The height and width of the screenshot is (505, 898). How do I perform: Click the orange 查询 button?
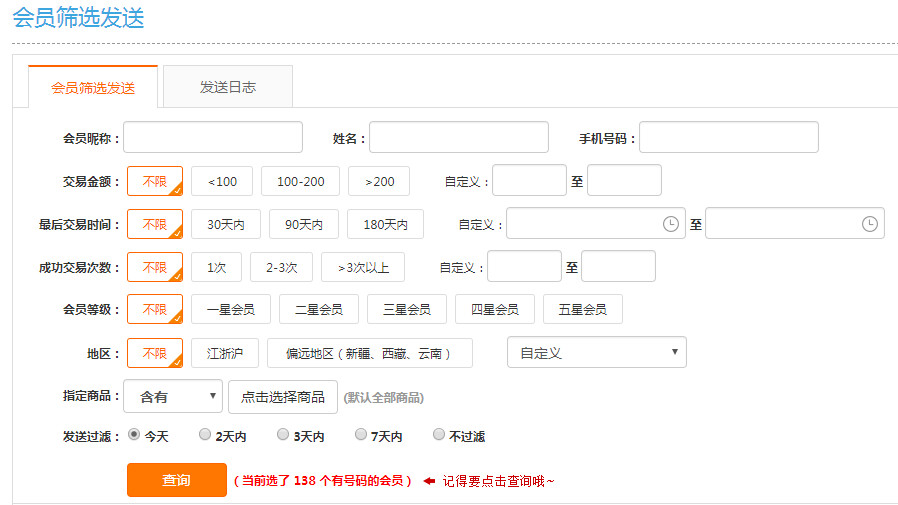(x=177, y=480)
